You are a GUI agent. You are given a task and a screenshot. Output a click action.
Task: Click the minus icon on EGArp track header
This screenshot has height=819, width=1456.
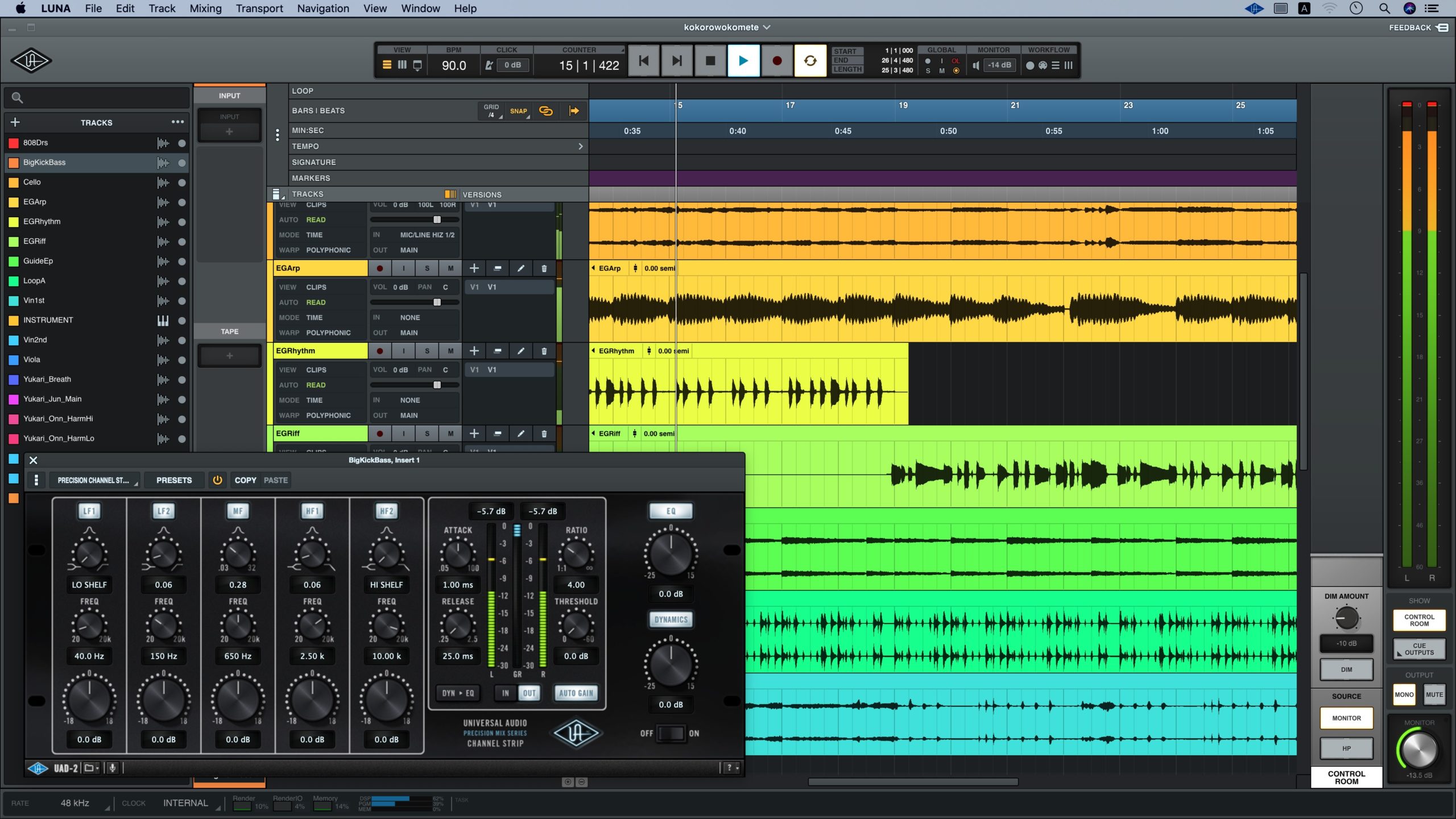coord(498,268)
